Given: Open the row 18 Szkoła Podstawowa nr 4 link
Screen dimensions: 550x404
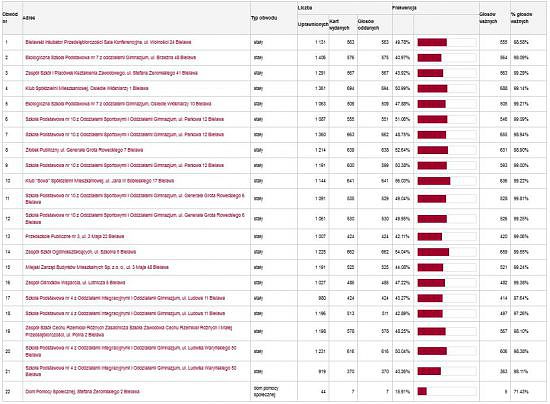Looking at the screenshot, I should (x=125, y=313).
